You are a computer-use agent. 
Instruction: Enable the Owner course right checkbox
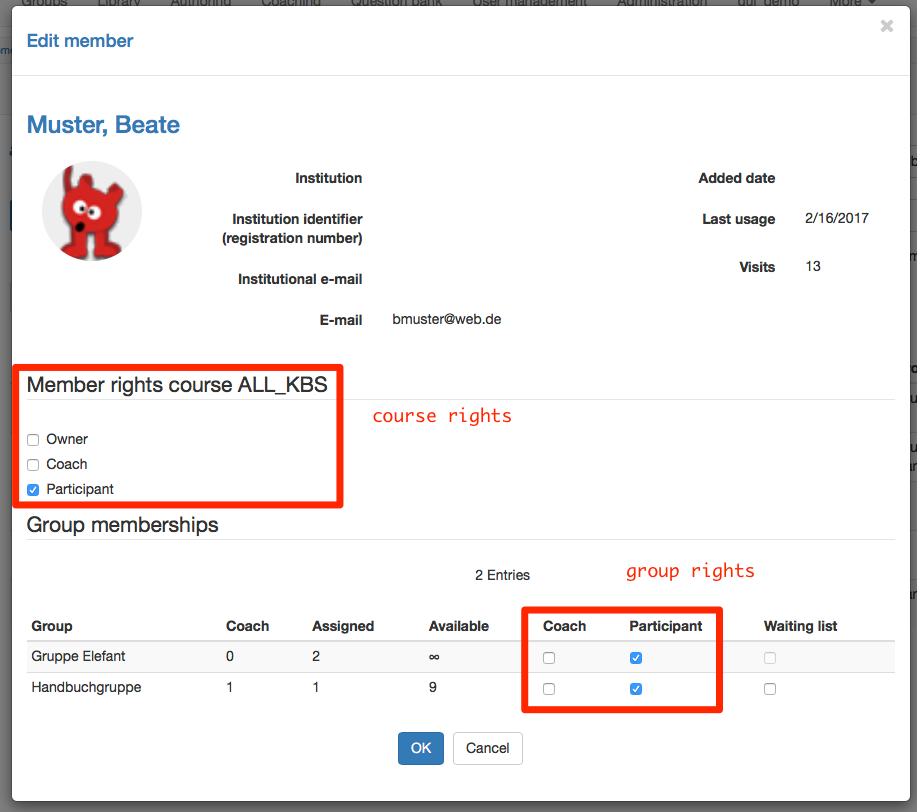point(33,440)
